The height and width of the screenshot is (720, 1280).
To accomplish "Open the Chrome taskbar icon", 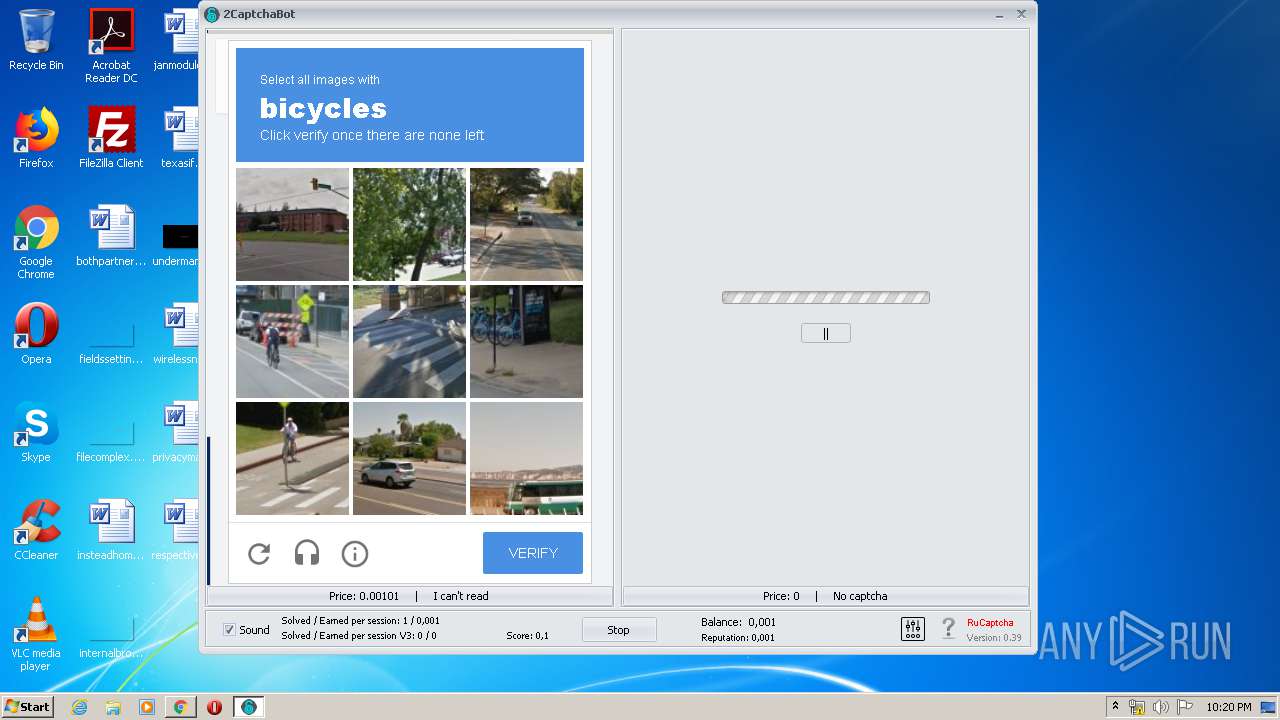I will point(180,707).
